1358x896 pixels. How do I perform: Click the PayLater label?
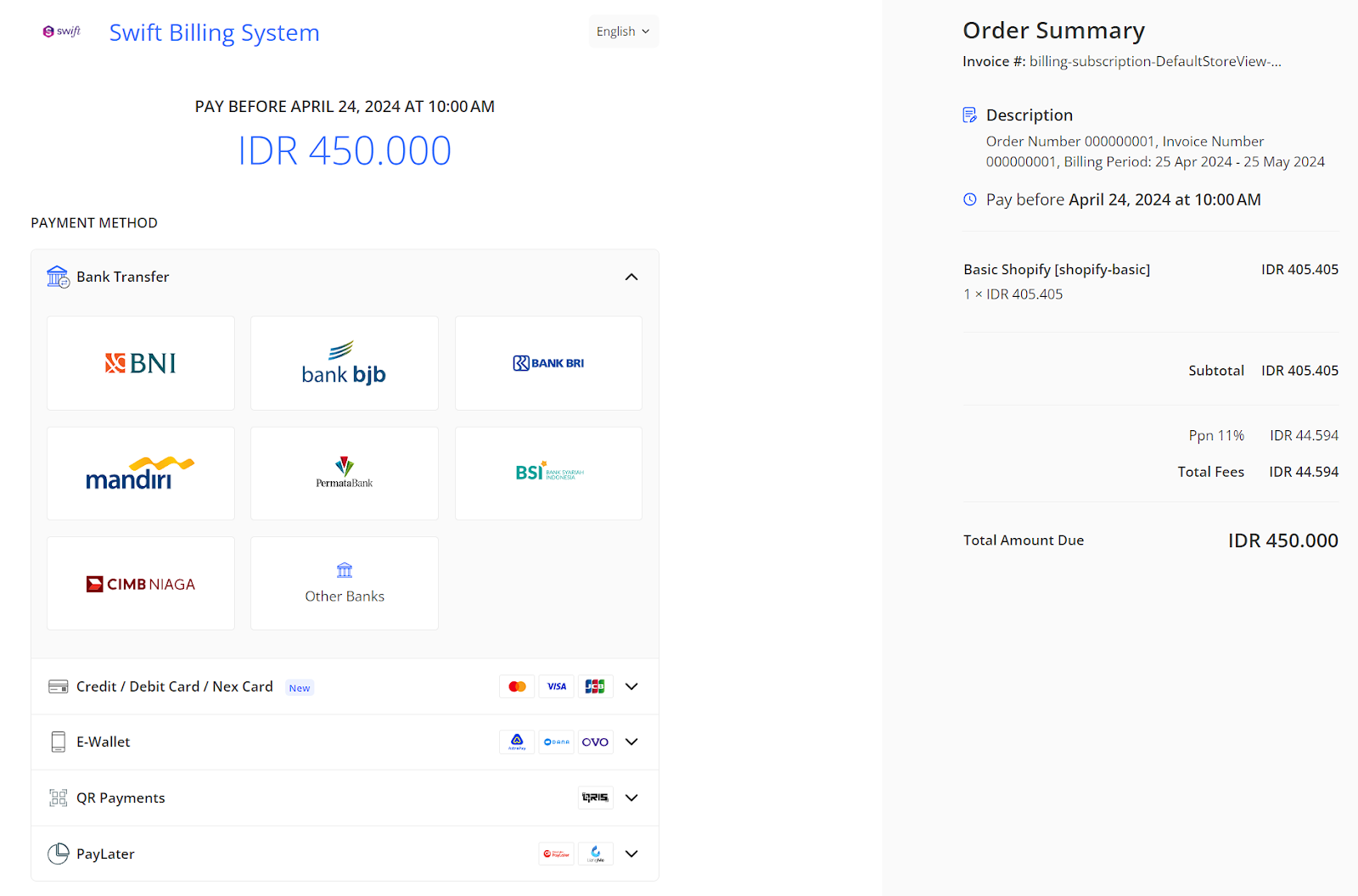105,854
